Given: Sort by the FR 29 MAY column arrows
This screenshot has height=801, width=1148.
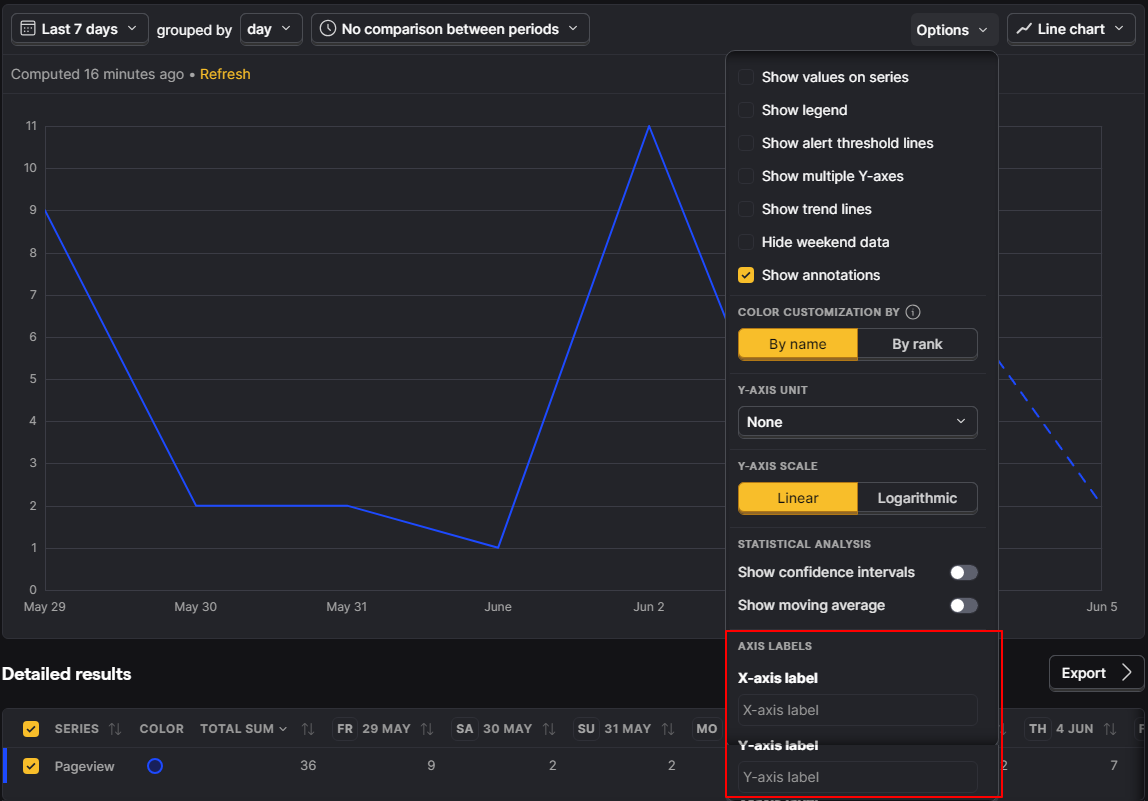Looking at the screenshot, I should [427, 729].
